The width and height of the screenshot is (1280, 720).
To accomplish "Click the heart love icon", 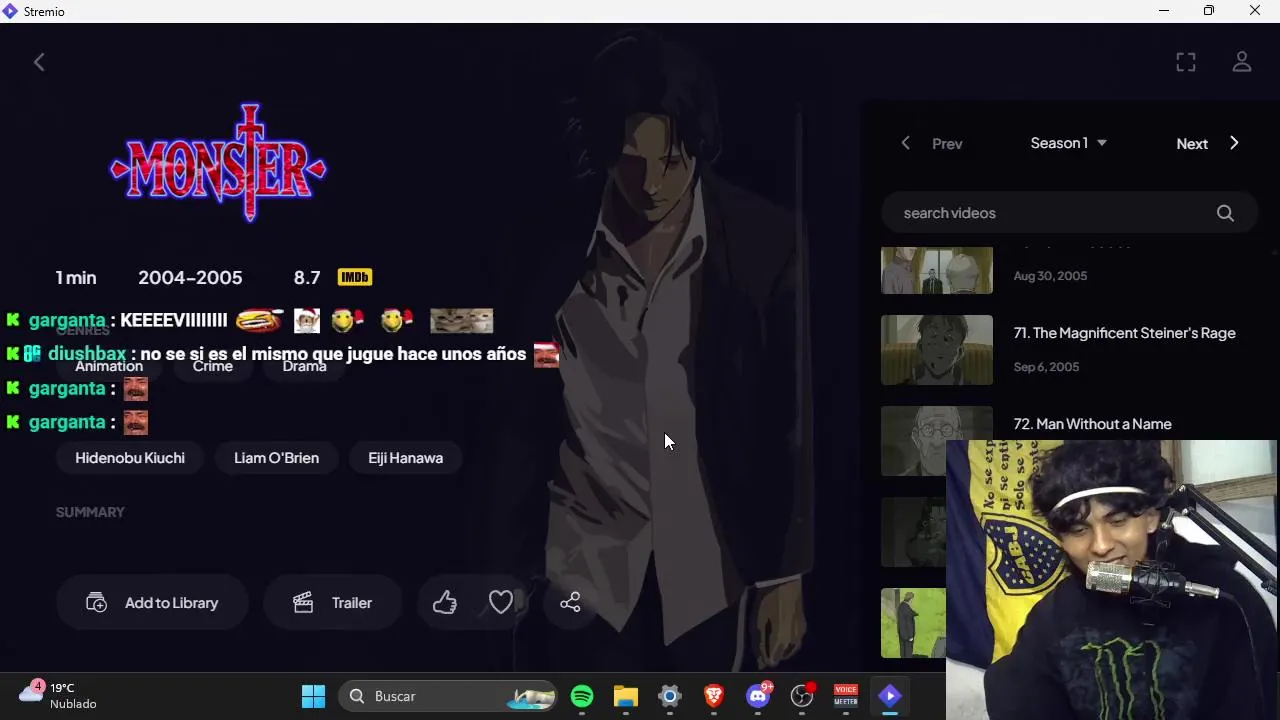I will [501, 602].
